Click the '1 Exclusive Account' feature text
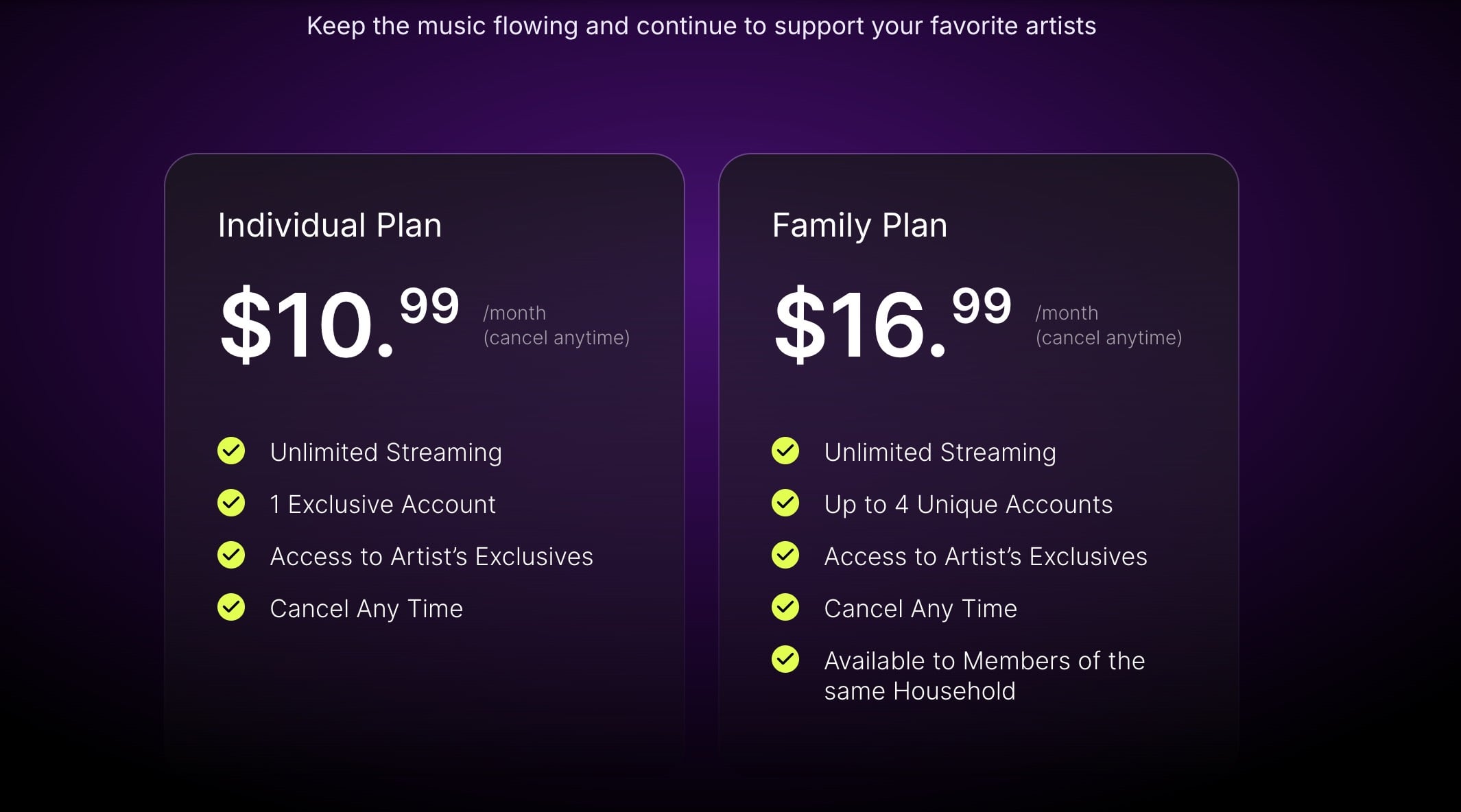Viewport: 1461px width, 812px height. tap(383, 505)
